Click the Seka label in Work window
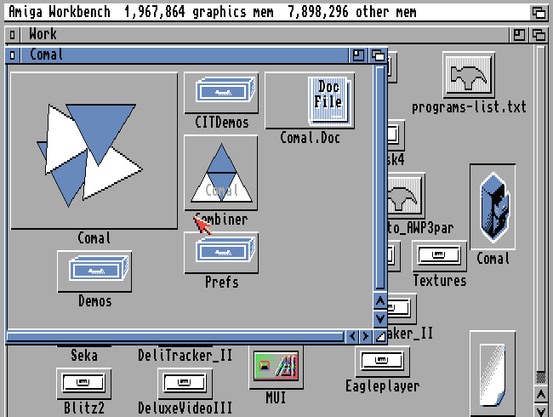The image size is (553, 417). 84,355
